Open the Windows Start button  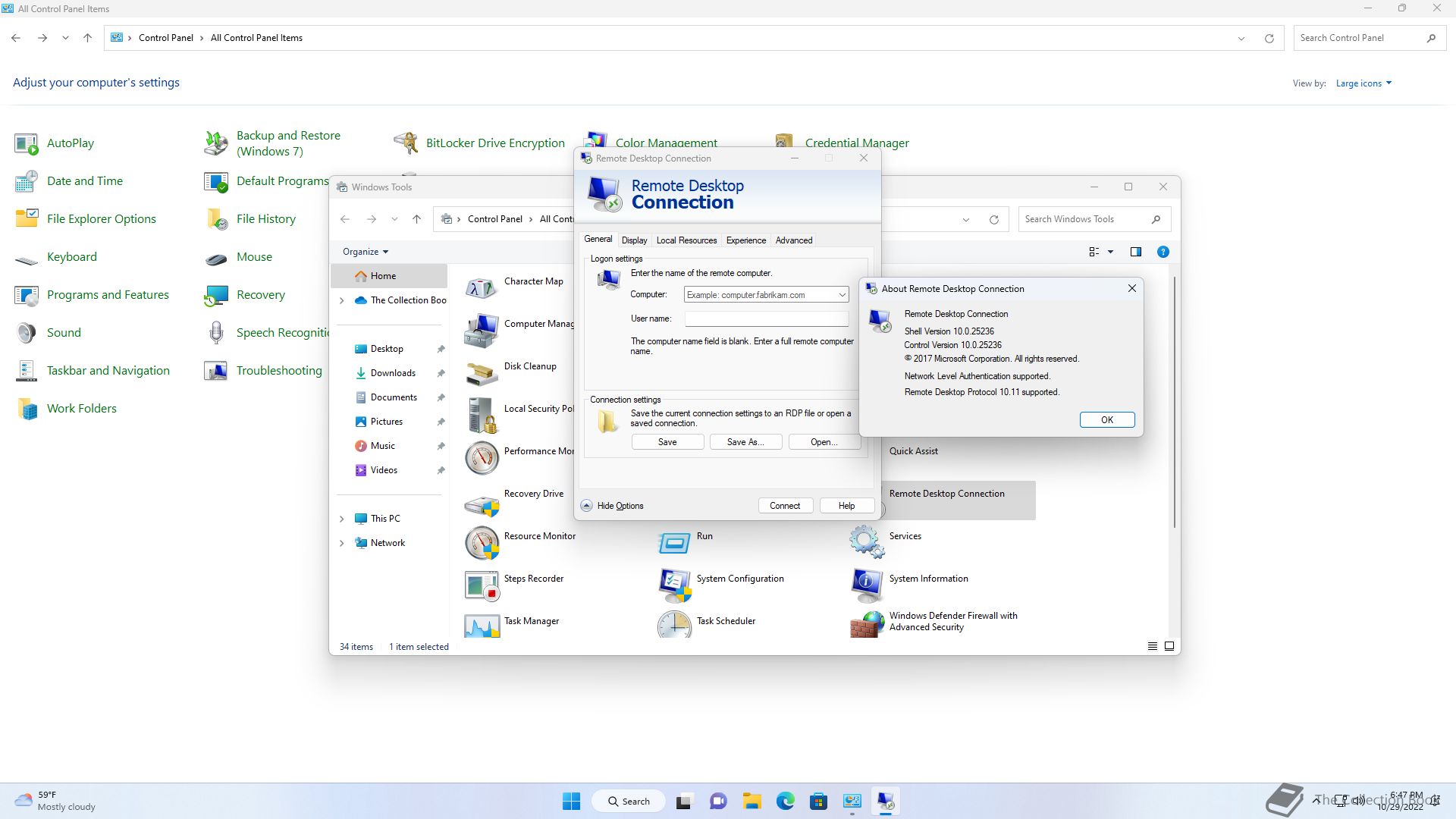[572, 801]
